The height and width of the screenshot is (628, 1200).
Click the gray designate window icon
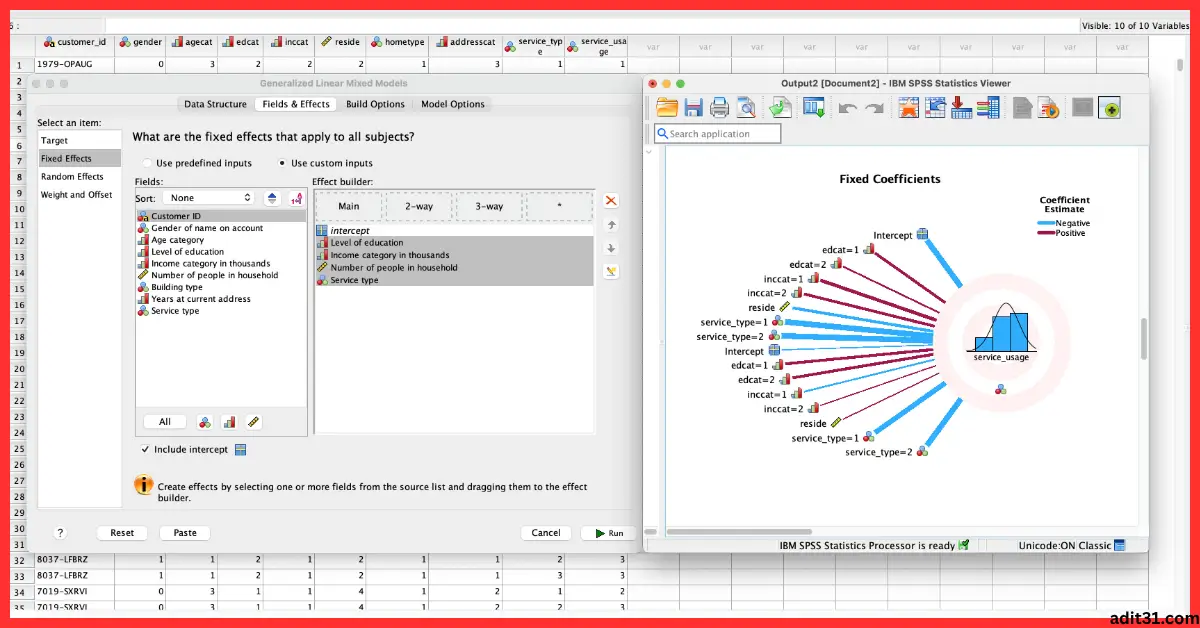(x=1082, y=107)
